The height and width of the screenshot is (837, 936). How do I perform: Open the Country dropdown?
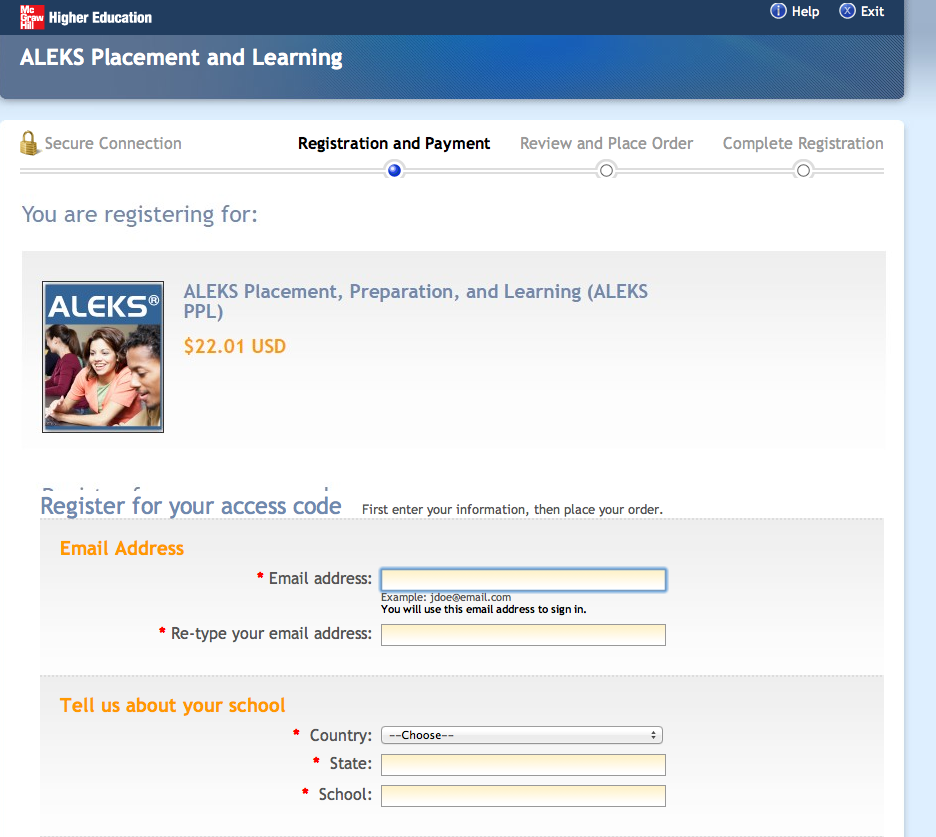522,735
